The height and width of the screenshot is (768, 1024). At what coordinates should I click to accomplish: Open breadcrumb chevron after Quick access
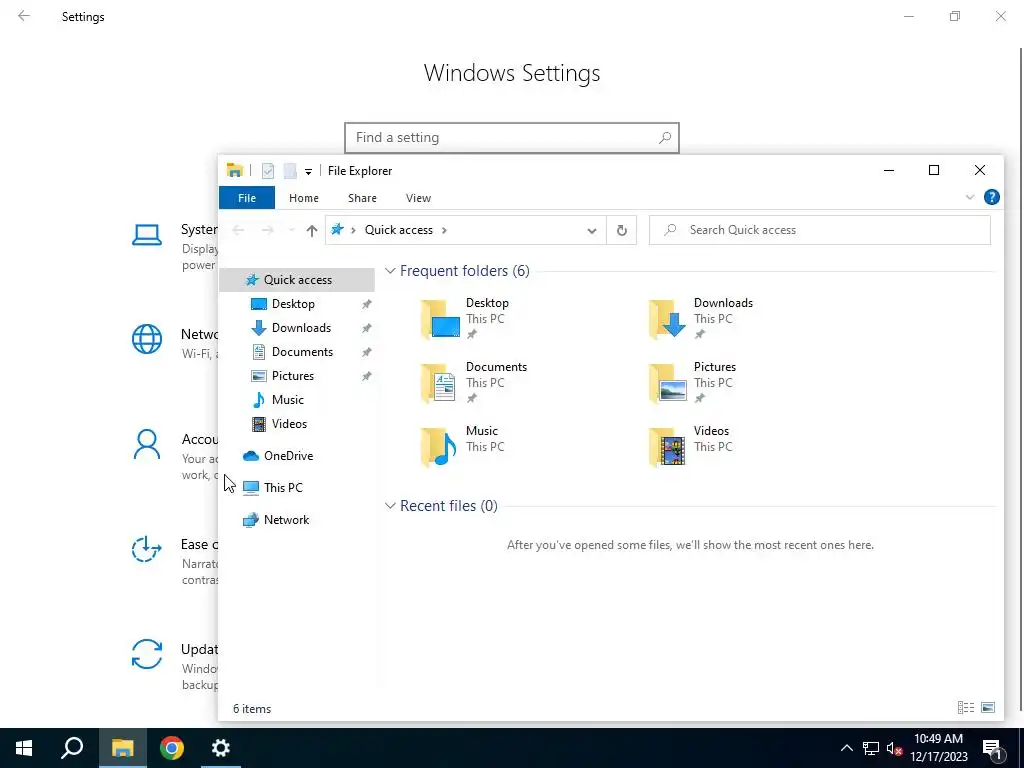pyautogui.click(x=444, y=230)
